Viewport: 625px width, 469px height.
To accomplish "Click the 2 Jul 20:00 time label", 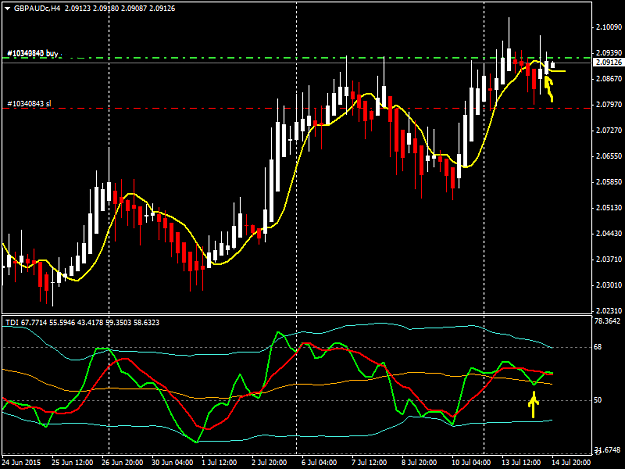I will (269, 462).
